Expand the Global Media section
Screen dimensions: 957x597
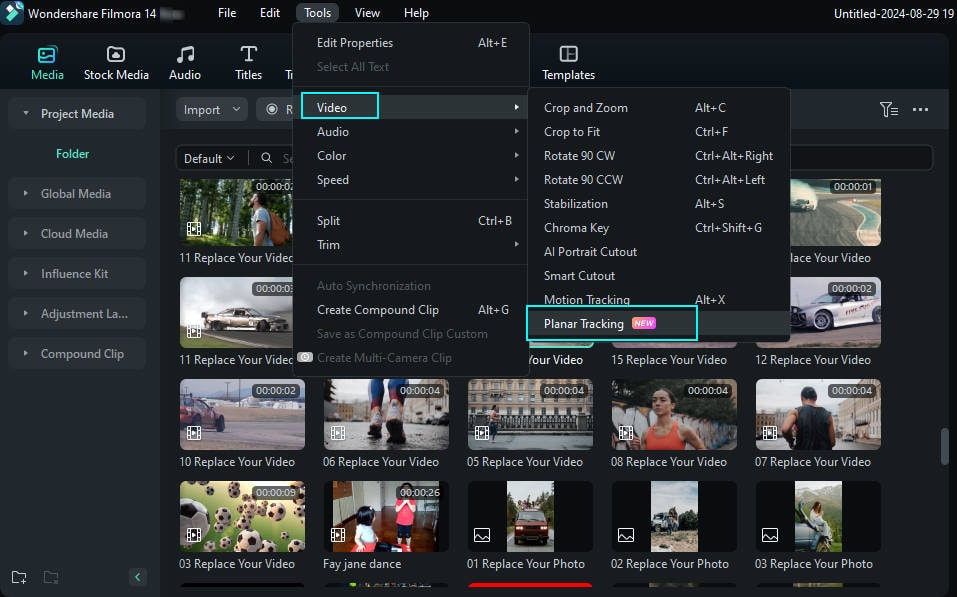point(26,193)
